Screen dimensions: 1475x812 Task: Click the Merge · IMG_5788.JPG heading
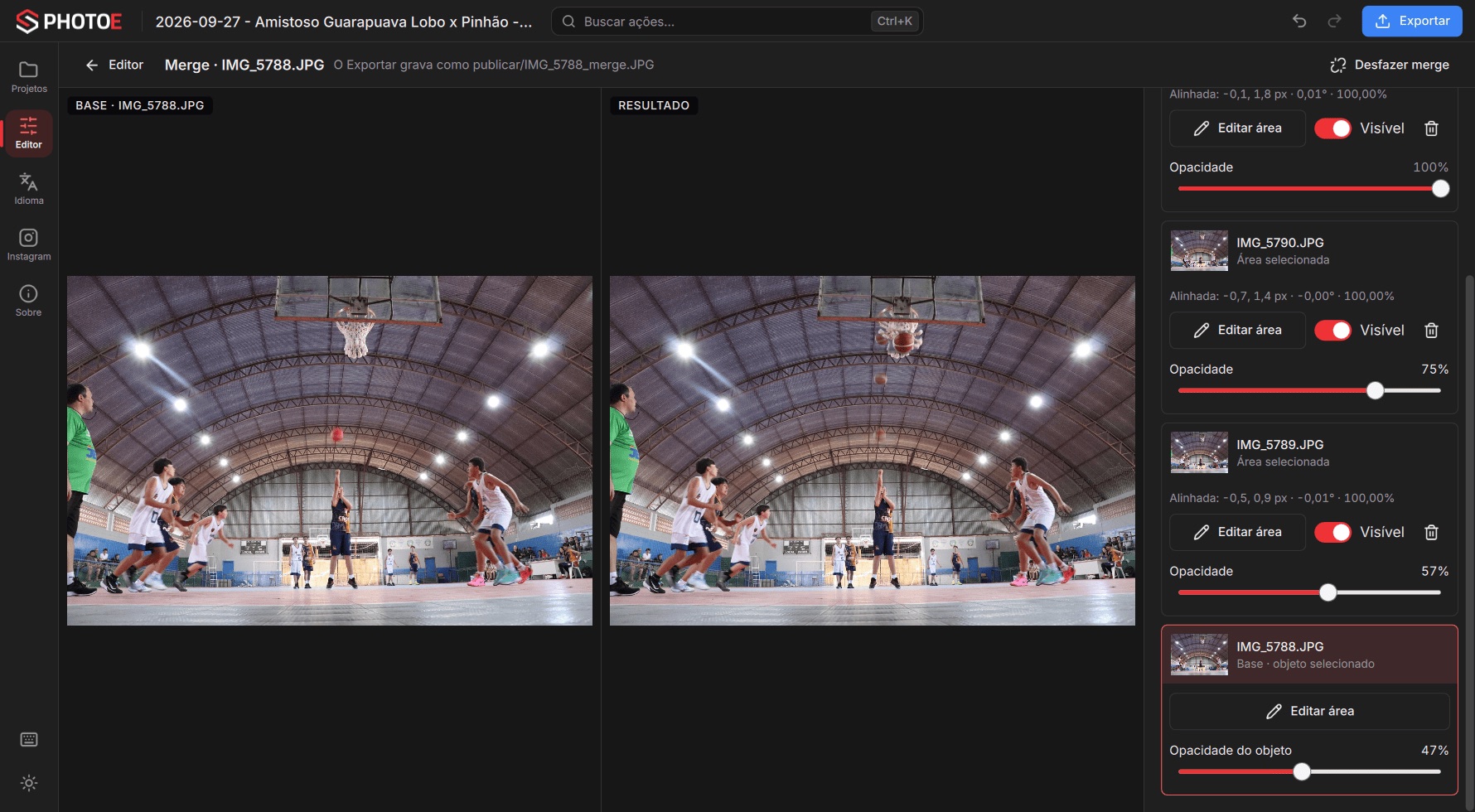pyautogui.click(x=244, y=65)
